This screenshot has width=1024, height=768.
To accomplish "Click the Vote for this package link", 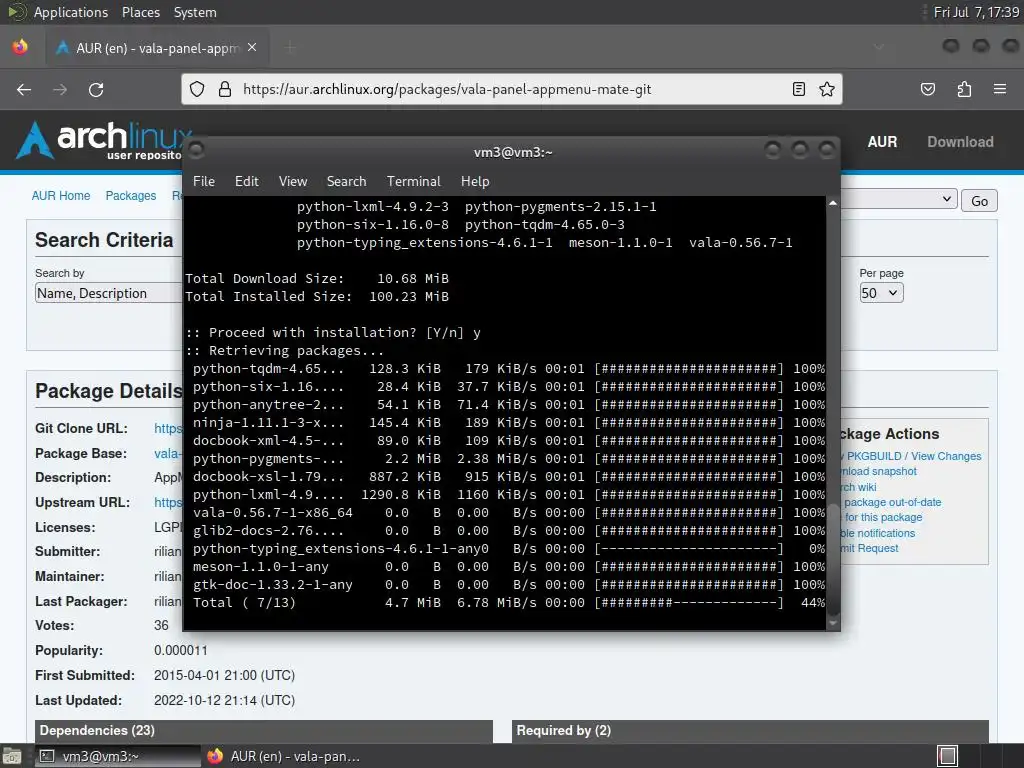I will [882, 517].
